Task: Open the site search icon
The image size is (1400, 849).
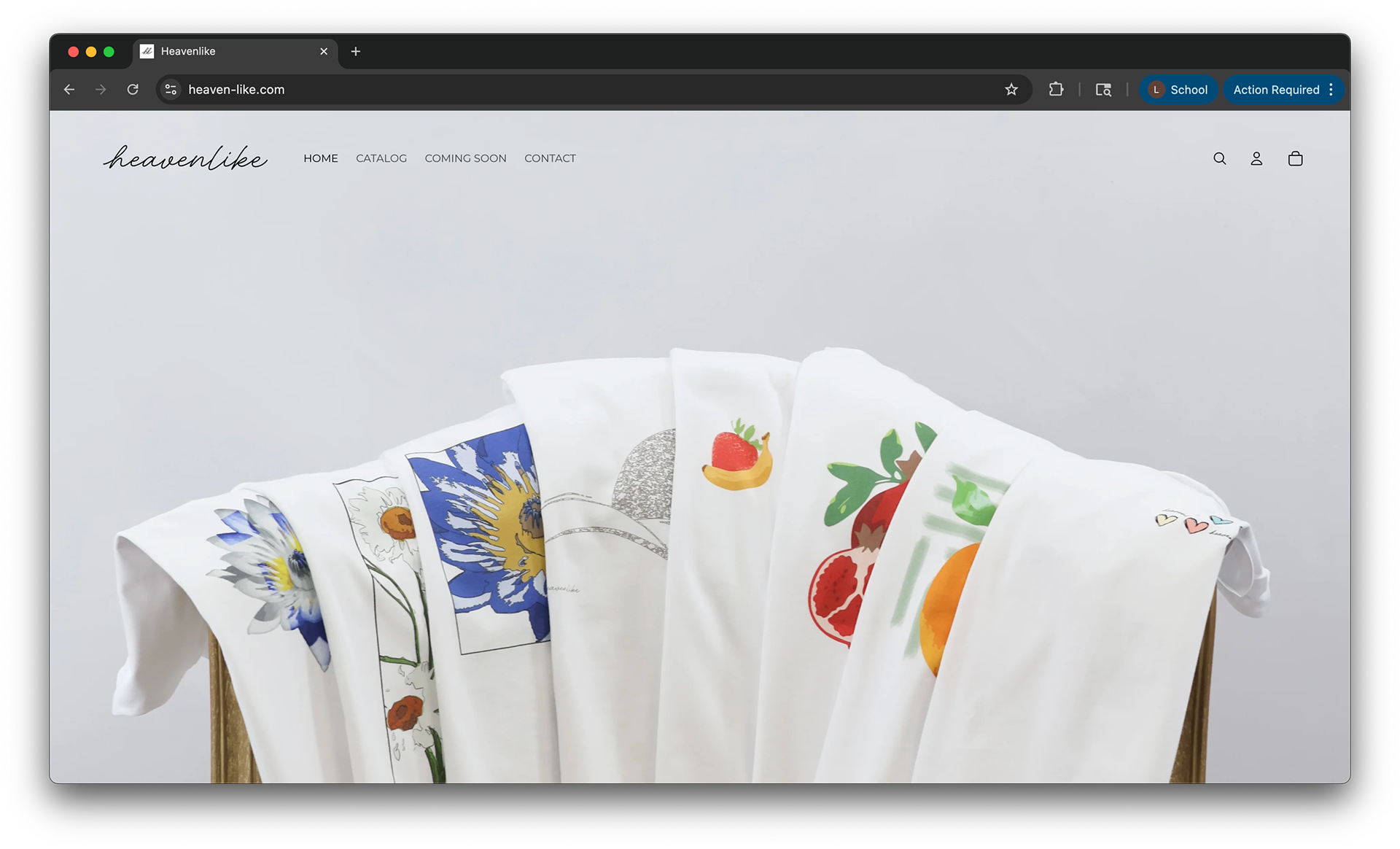Action: tap(1219, 158)
